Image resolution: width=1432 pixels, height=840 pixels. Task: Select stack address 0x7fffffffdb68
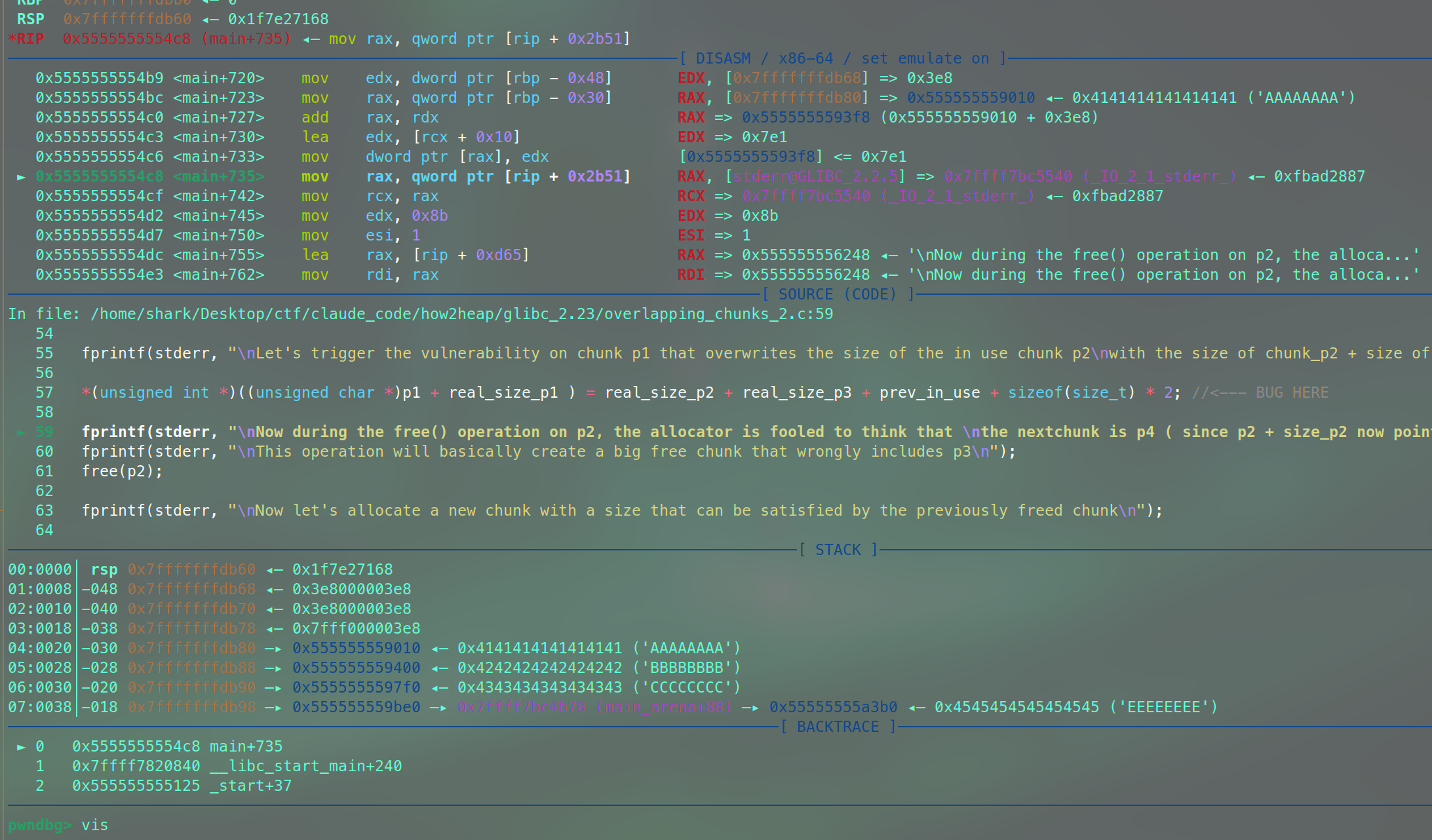coord(191,589)
